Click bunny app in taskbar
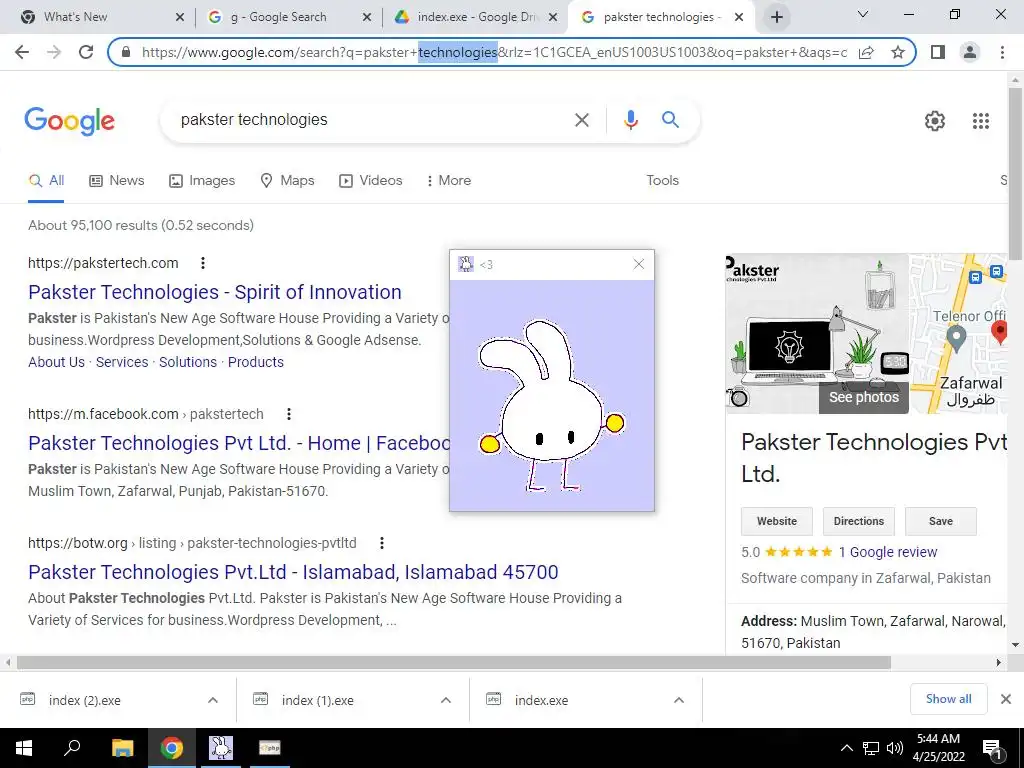Image resolution: width=1024 pixels, height=768 pixels. 221,748
